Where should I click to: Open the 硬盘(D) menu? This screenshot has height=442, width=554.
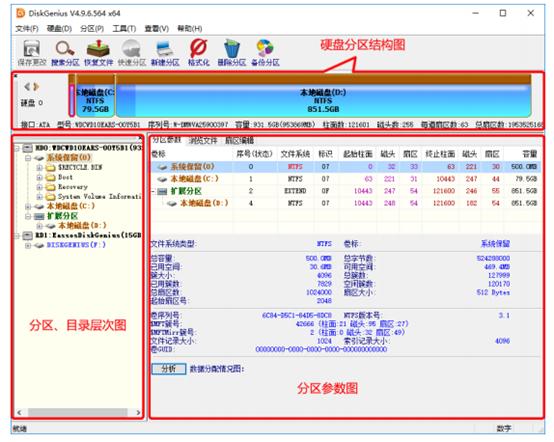(x=59, y=29)
